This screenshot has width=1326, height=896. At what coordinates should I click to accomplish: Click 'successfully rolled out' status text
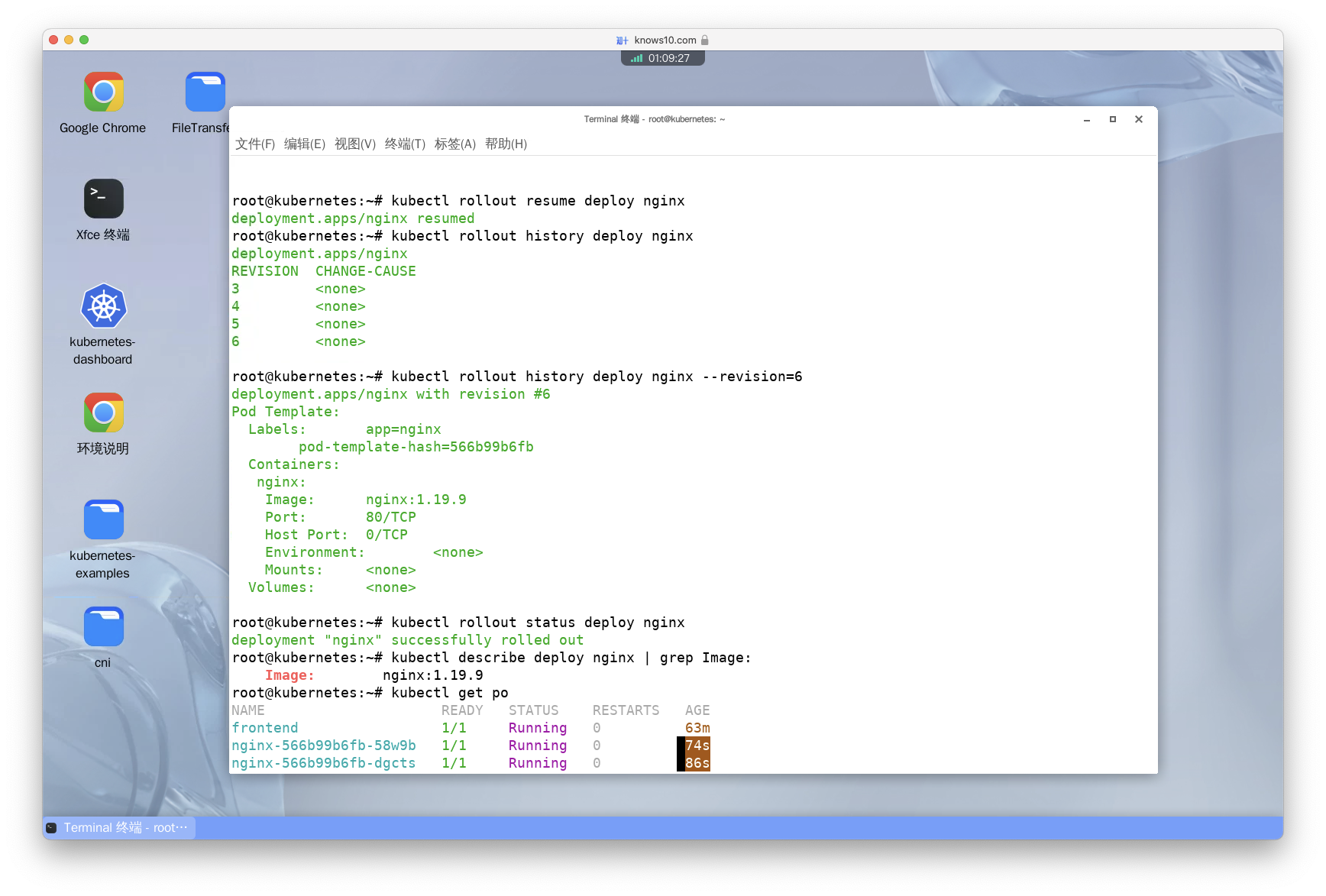(487, 640)
